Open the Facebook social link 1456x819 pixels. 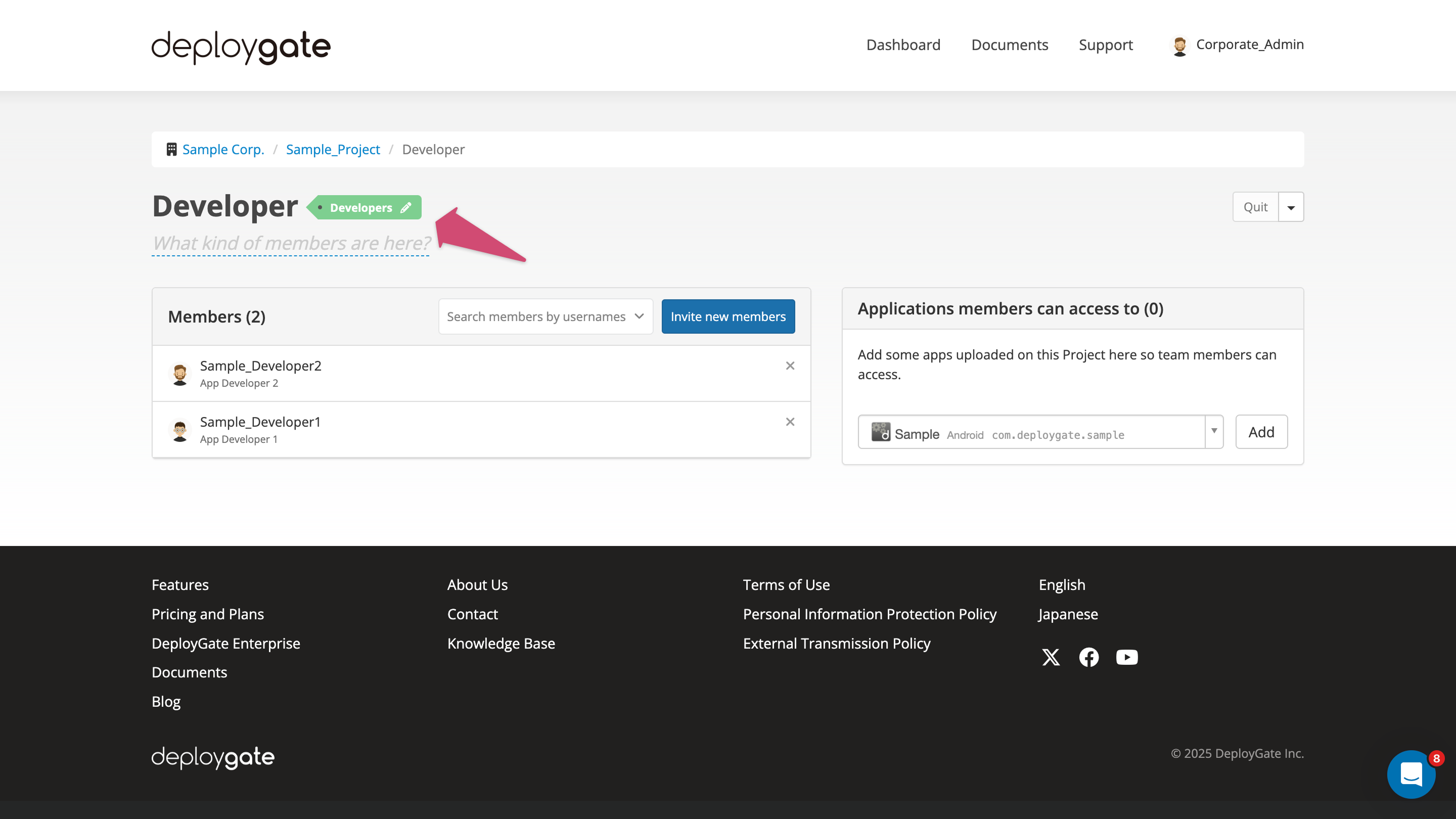[x=1088, y=657]
